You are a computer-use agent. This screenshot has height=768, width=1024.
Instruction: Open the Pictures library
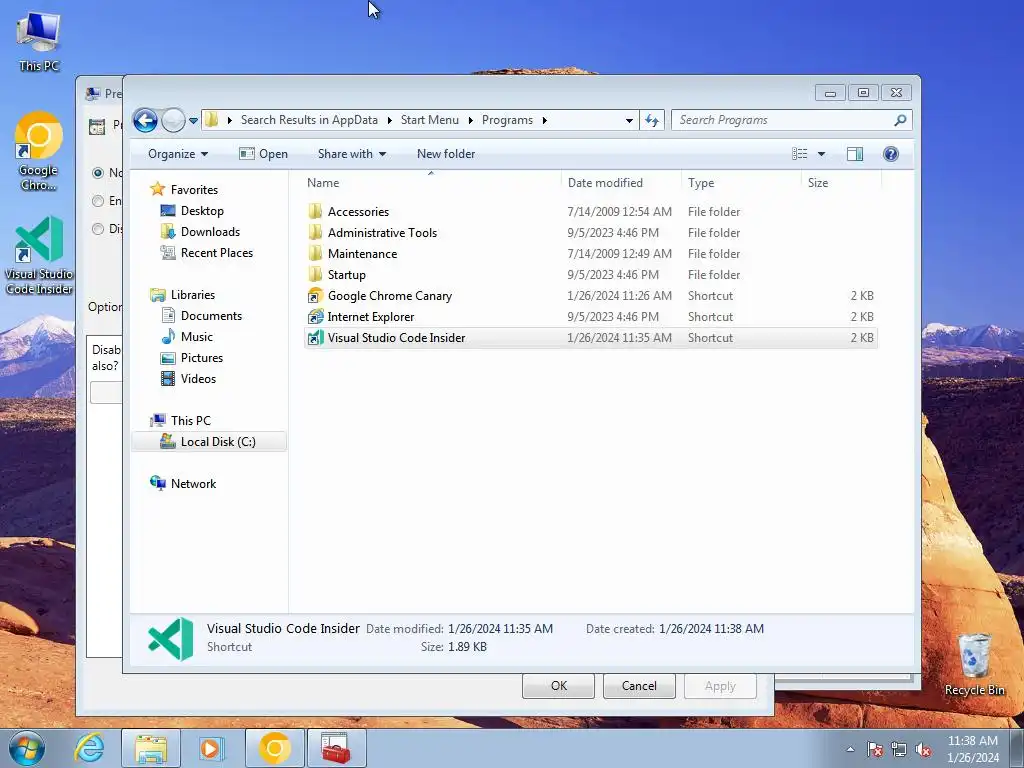click(202, 358)
